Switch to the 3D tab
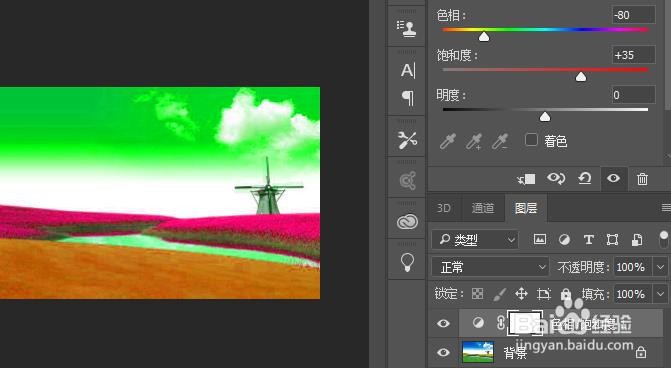This screenshot has height=368, width=671. pos(444,208)
